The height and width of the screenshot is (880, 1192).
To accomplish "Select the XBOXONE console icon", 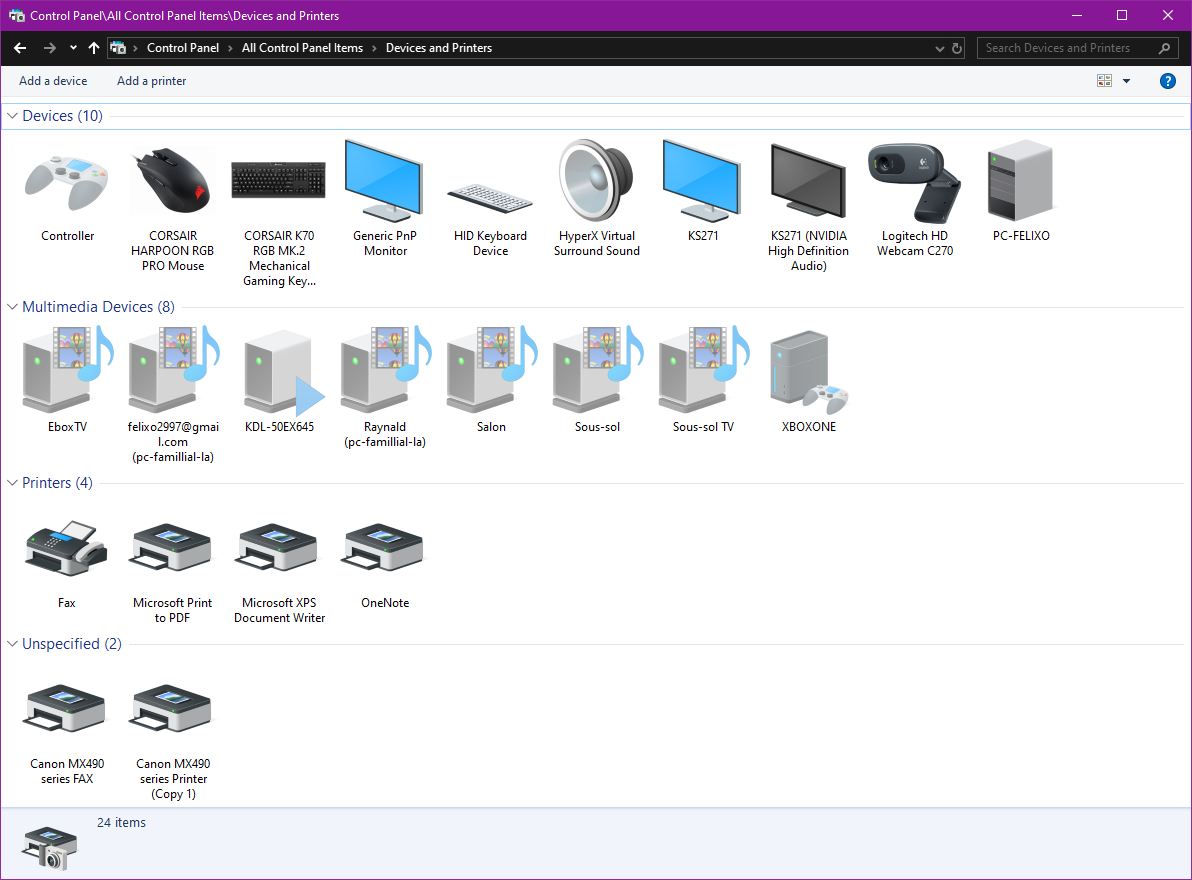I will pyautogui.click(x=809, y=372).
